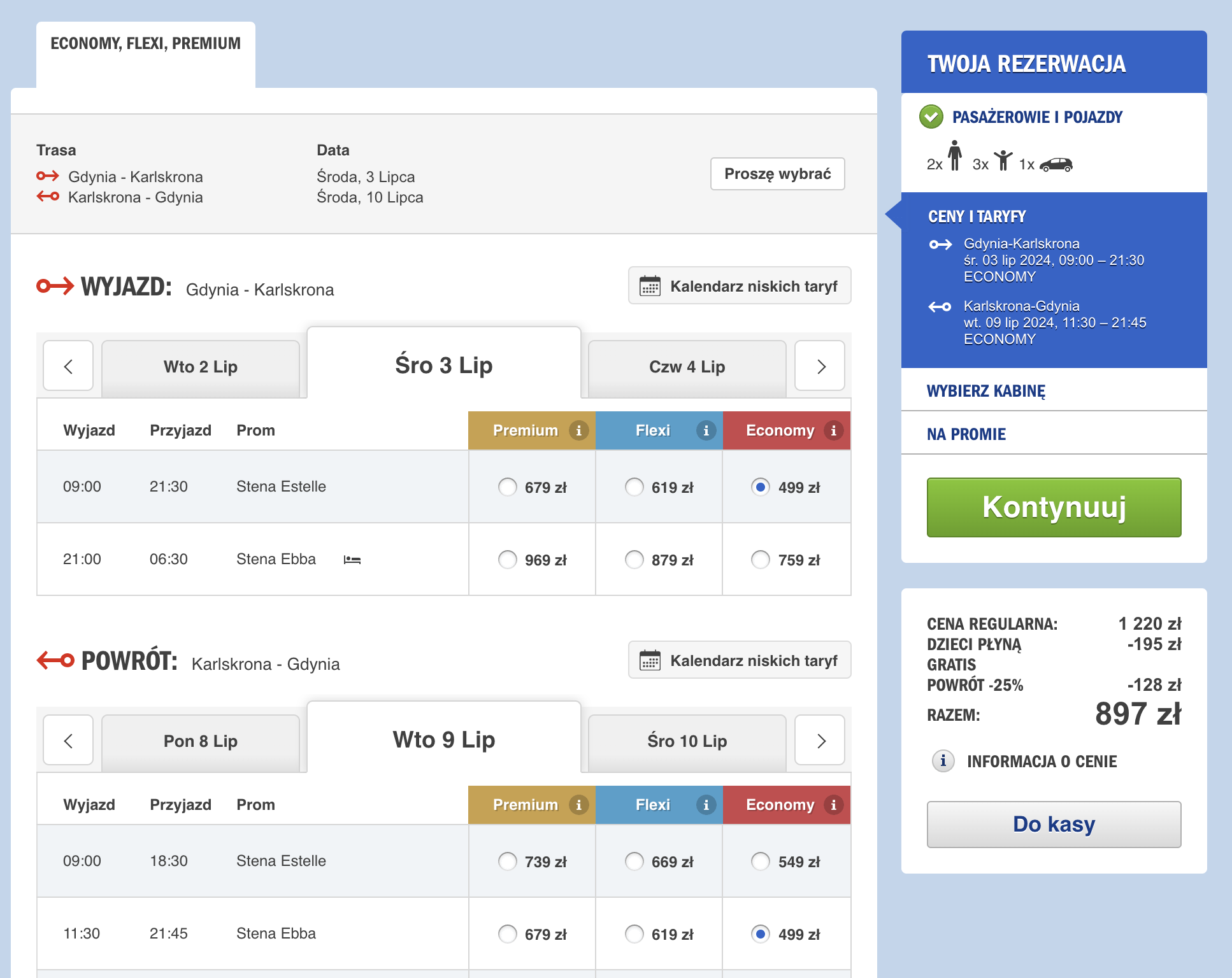Select Flexi 879 zł on 21:00 departure
Image resolution: width=1232 pixels, height=978 pixels.
(634, 560)
